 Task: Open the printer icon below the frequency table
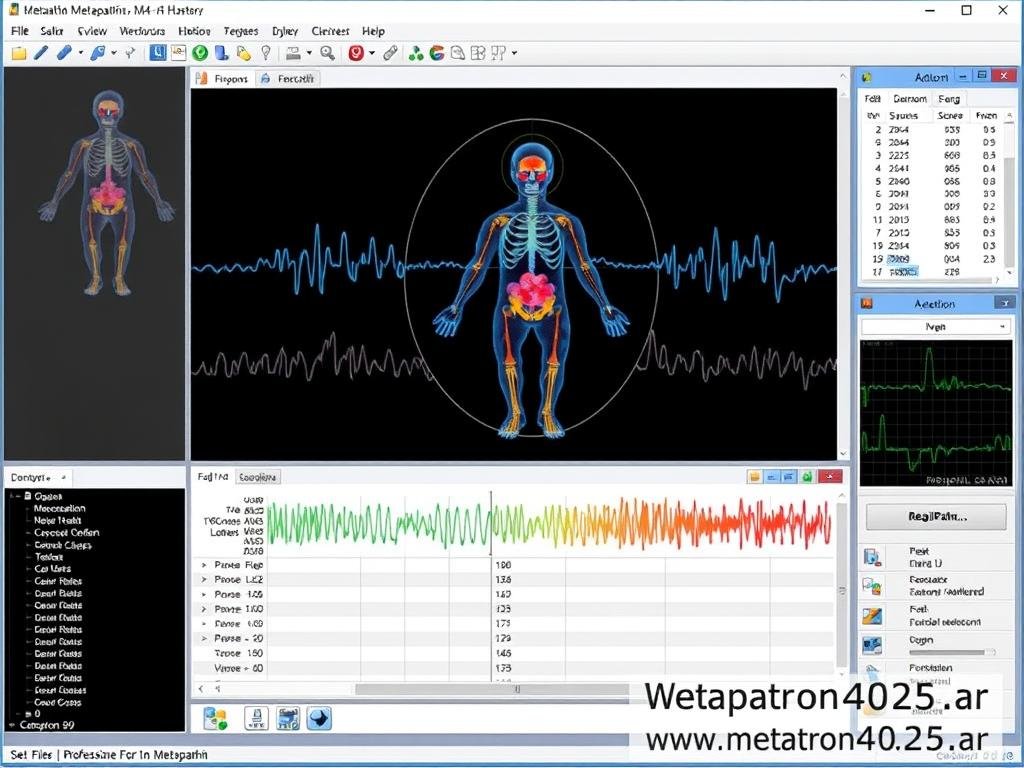tap(257, 717)
